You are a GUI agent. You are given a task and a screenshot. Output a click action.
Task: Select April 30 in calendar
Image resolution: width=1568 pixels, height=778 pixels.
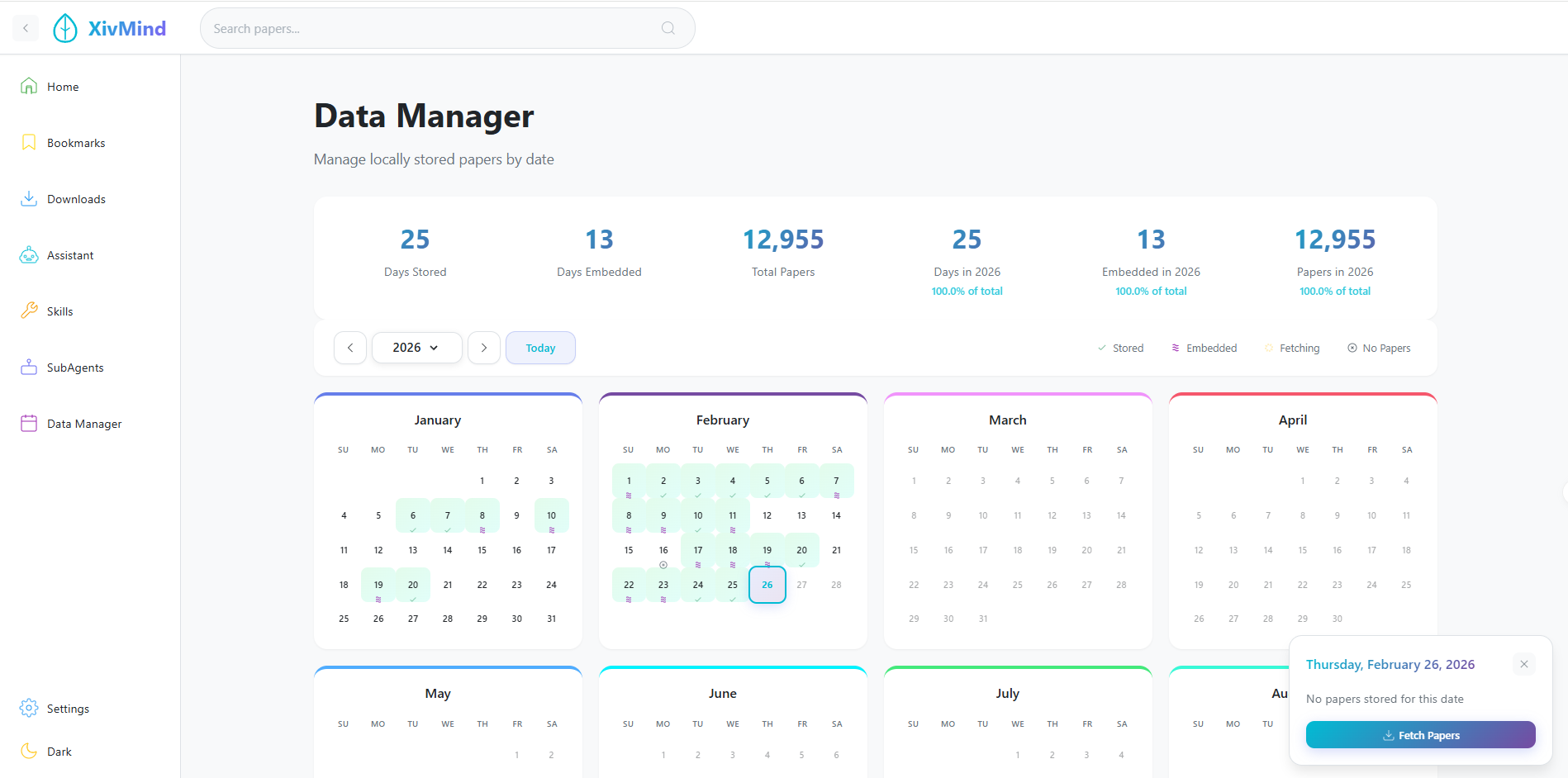point(1337,619)
